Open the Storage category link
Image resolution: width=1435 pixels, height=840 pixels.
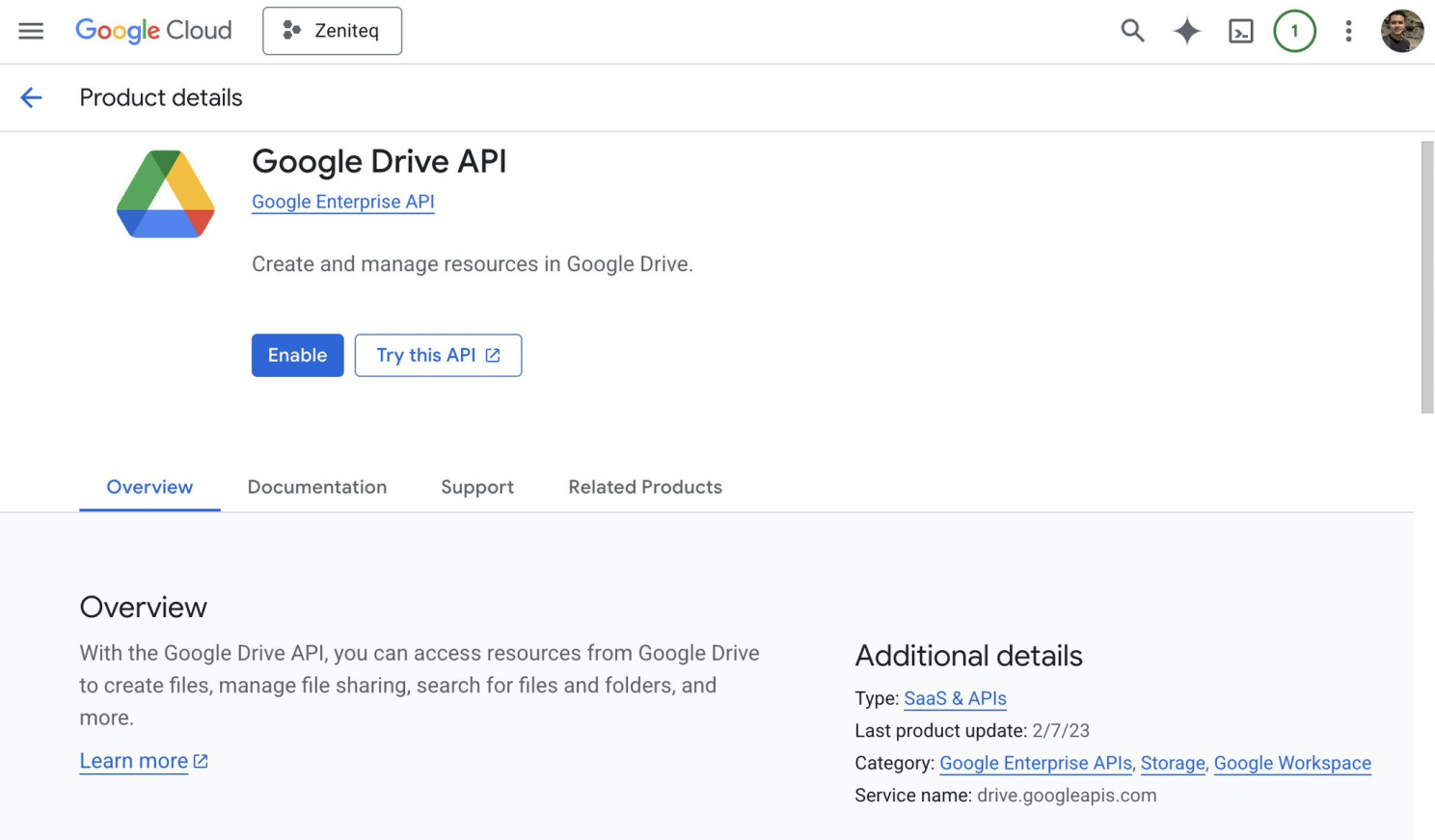coord(1173,763)
